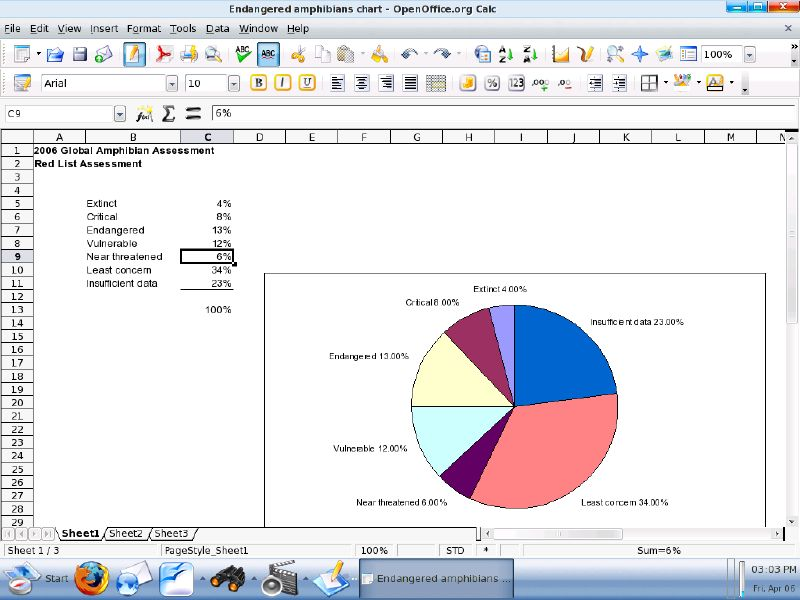The width and height of the screenshot is (800, 600).
Task: Toggle Bold formatting
Action: [258, 83]
